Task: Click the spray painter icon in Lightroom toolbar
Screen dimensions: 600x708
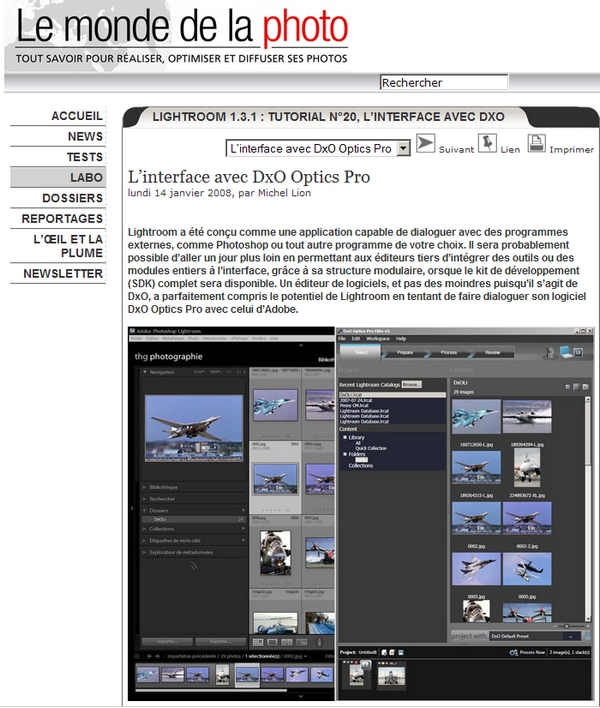Action: 319,642
